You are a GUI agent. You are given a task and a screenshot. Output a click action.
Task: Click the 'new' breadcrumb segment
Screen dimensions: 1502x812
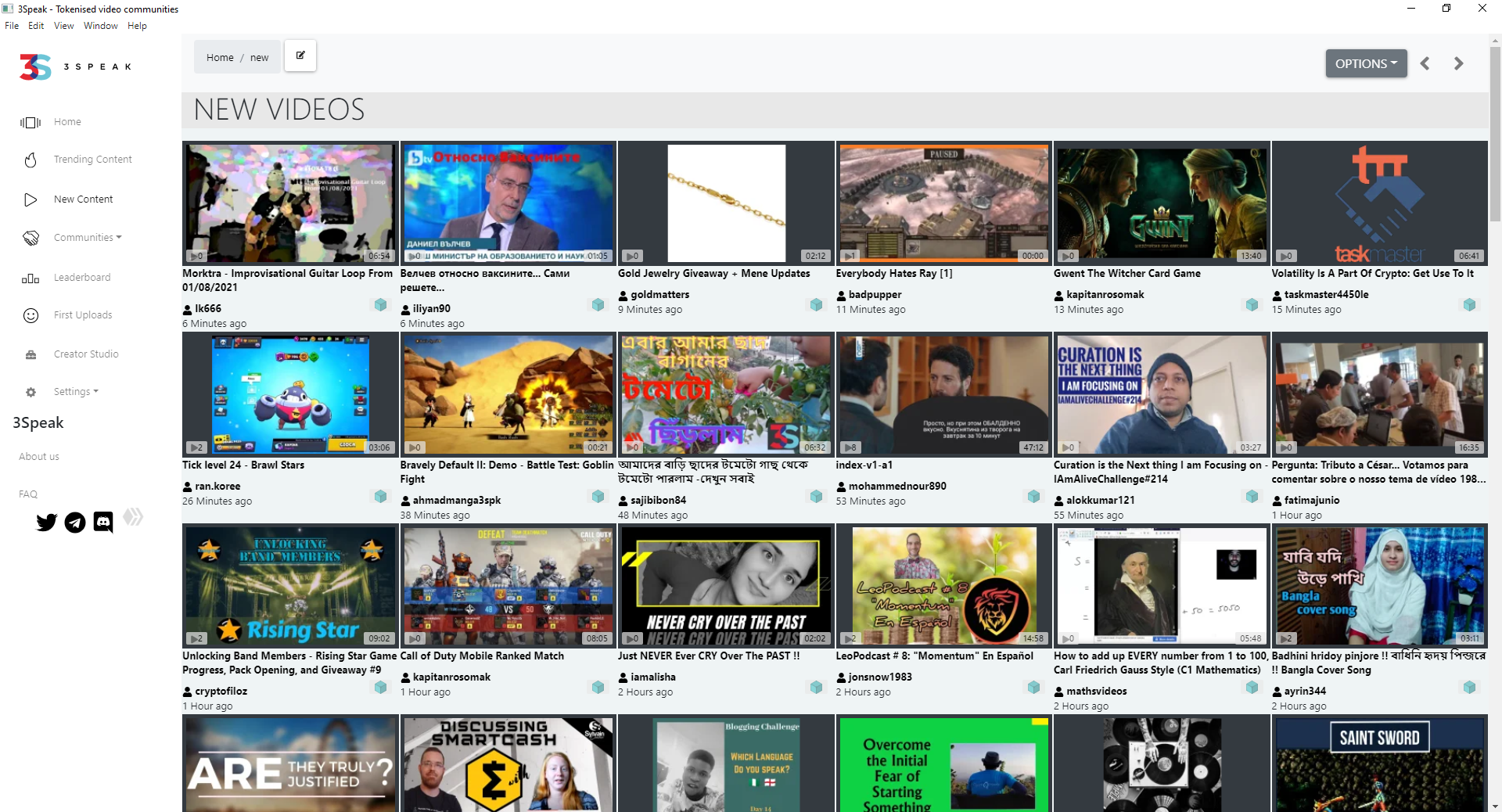coord(259,57)
